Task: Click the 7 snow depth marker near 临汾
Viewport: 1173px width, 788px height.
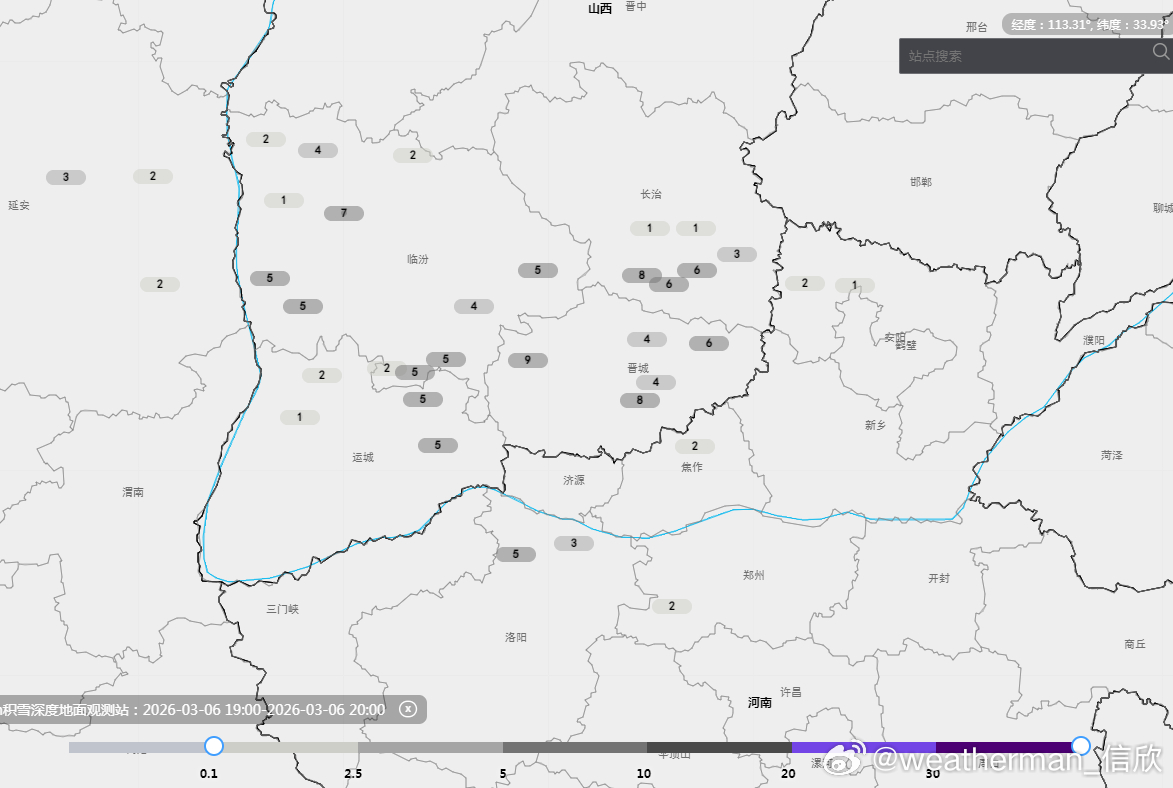Action: tap(343, 212)
